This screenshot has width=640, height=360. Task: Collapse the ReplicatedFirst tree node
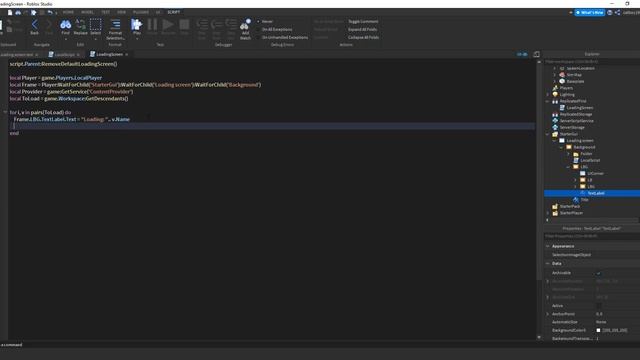click(548, 101)
